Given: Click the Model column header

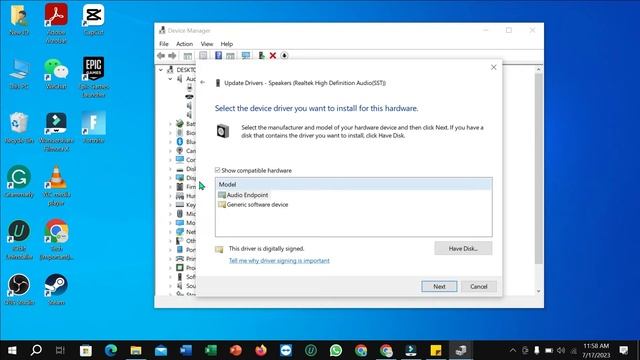Looking at the screenshot, I should pyautogui.click(x=353, y=184).
